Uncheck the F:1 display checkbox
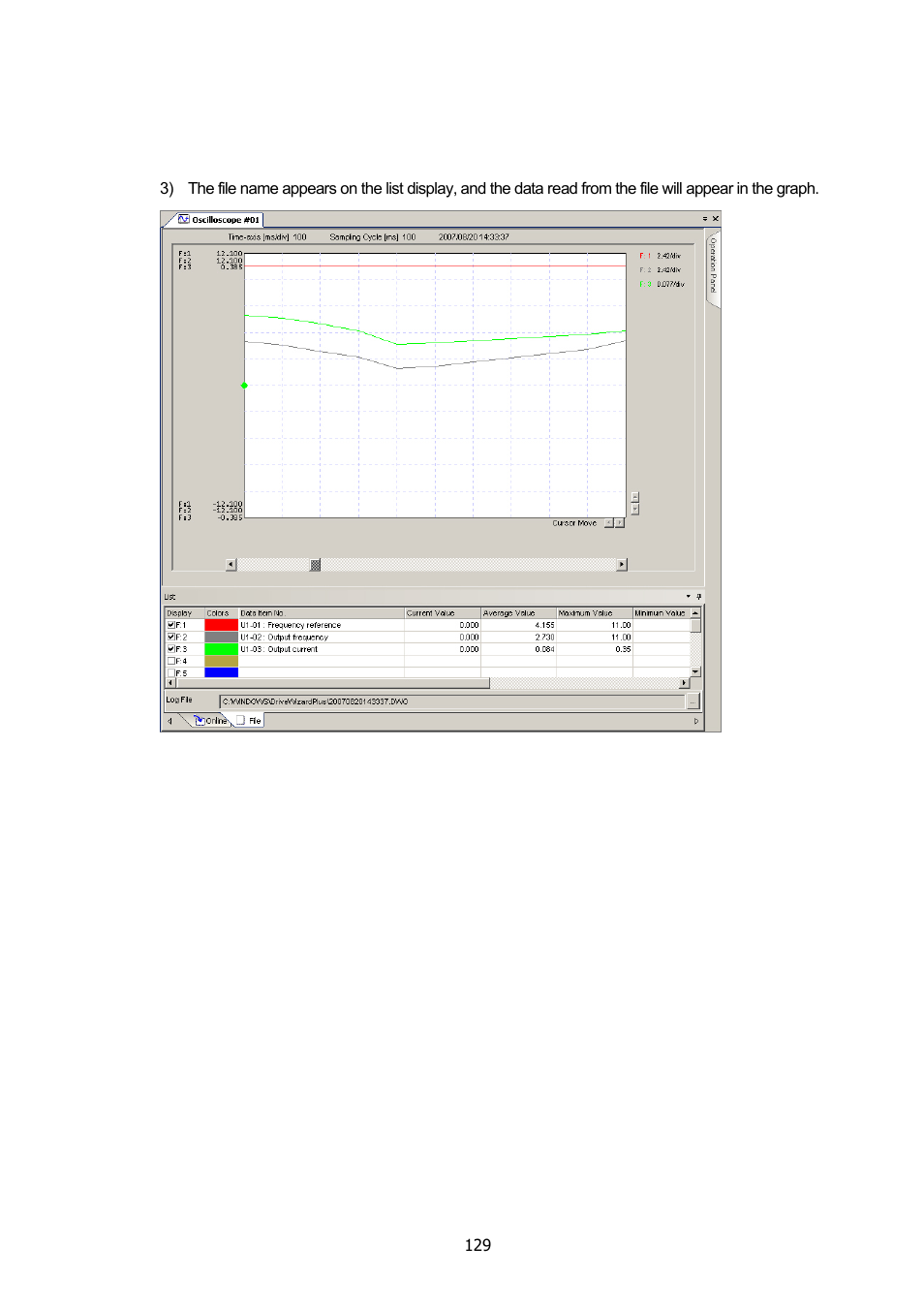 pos(171,626)
